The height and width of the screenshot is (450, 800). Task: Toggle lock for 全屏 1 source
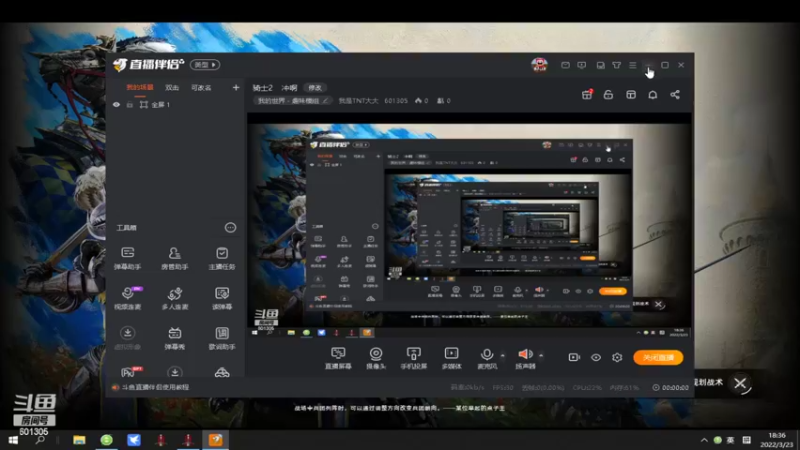[130, 105]
